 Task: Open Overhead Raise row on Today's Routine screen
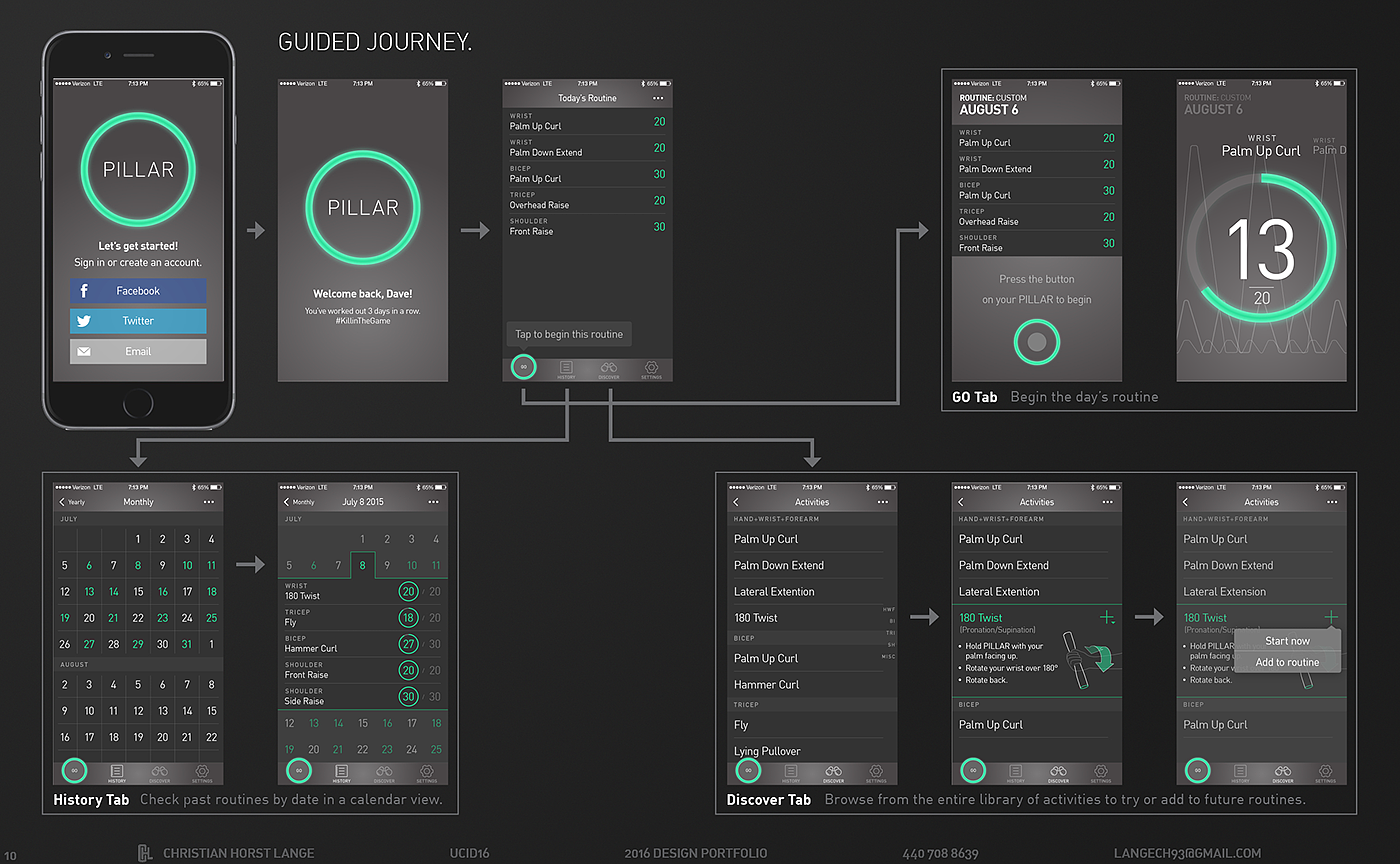(x=588, y=201)
